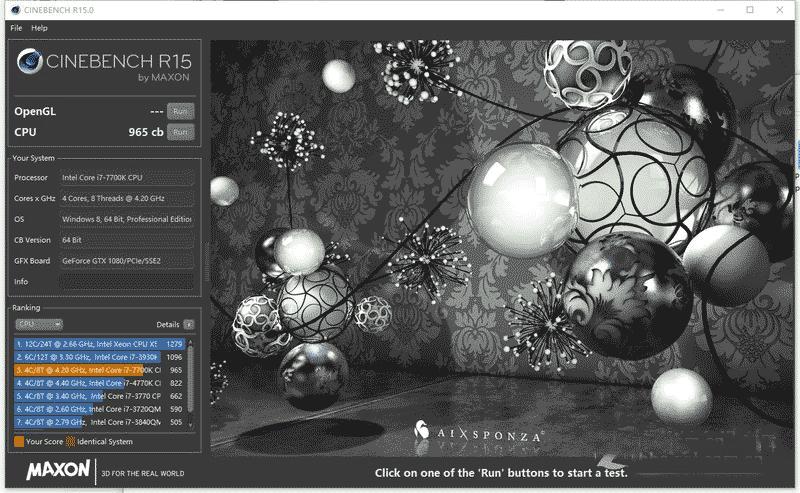
Task: Minimize the Cinebench window
Action: tap(720, 10)
